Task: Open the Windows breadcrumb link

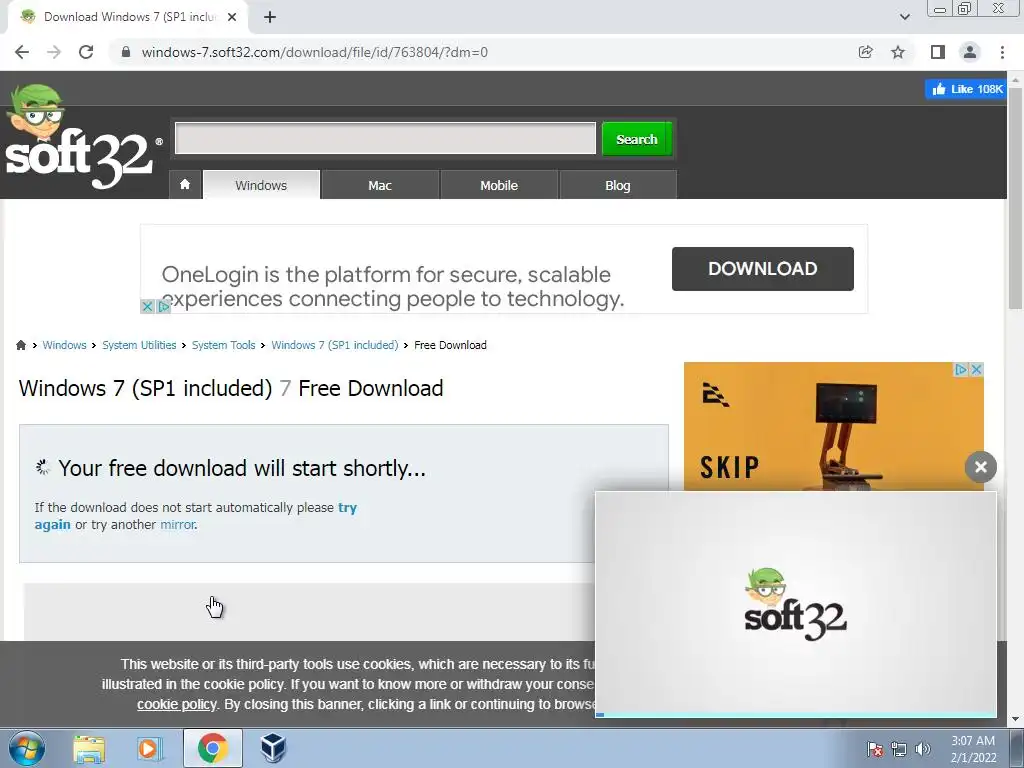Action: tap(64, 345)
